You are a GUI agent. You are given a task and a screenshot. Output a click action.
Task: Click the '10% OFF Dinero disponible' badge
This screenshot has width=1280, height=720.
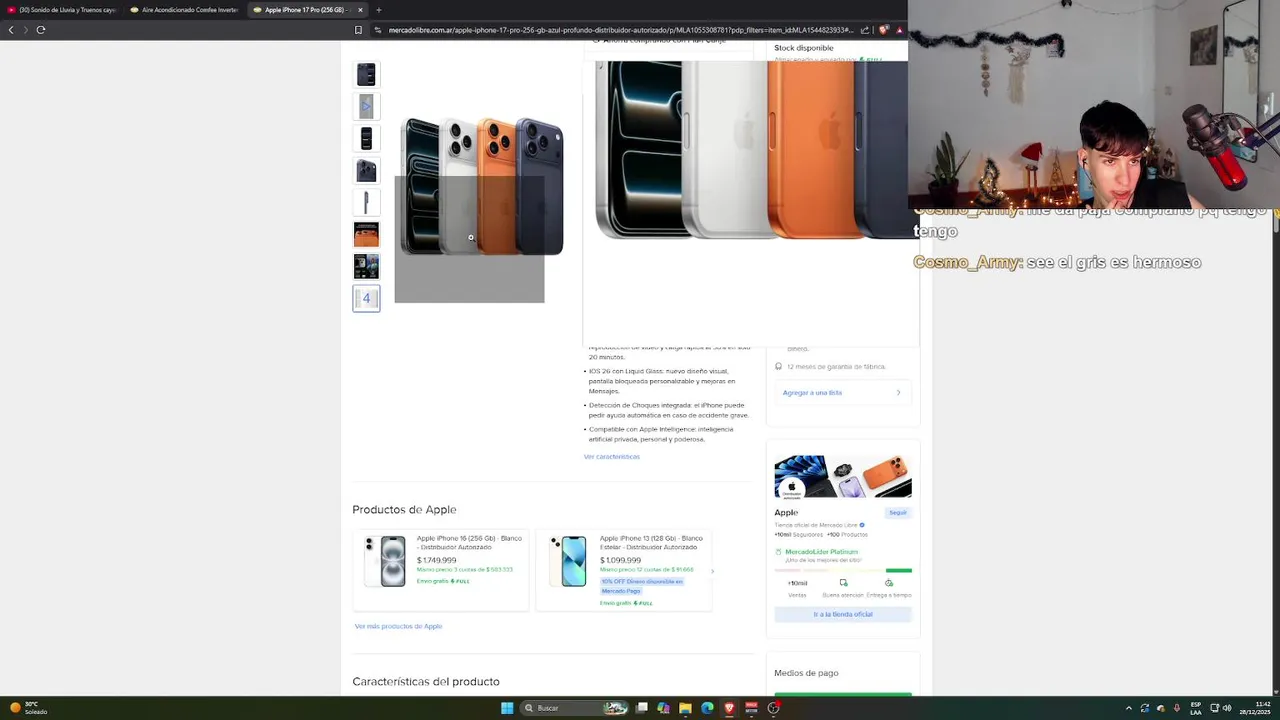[641, 586]
